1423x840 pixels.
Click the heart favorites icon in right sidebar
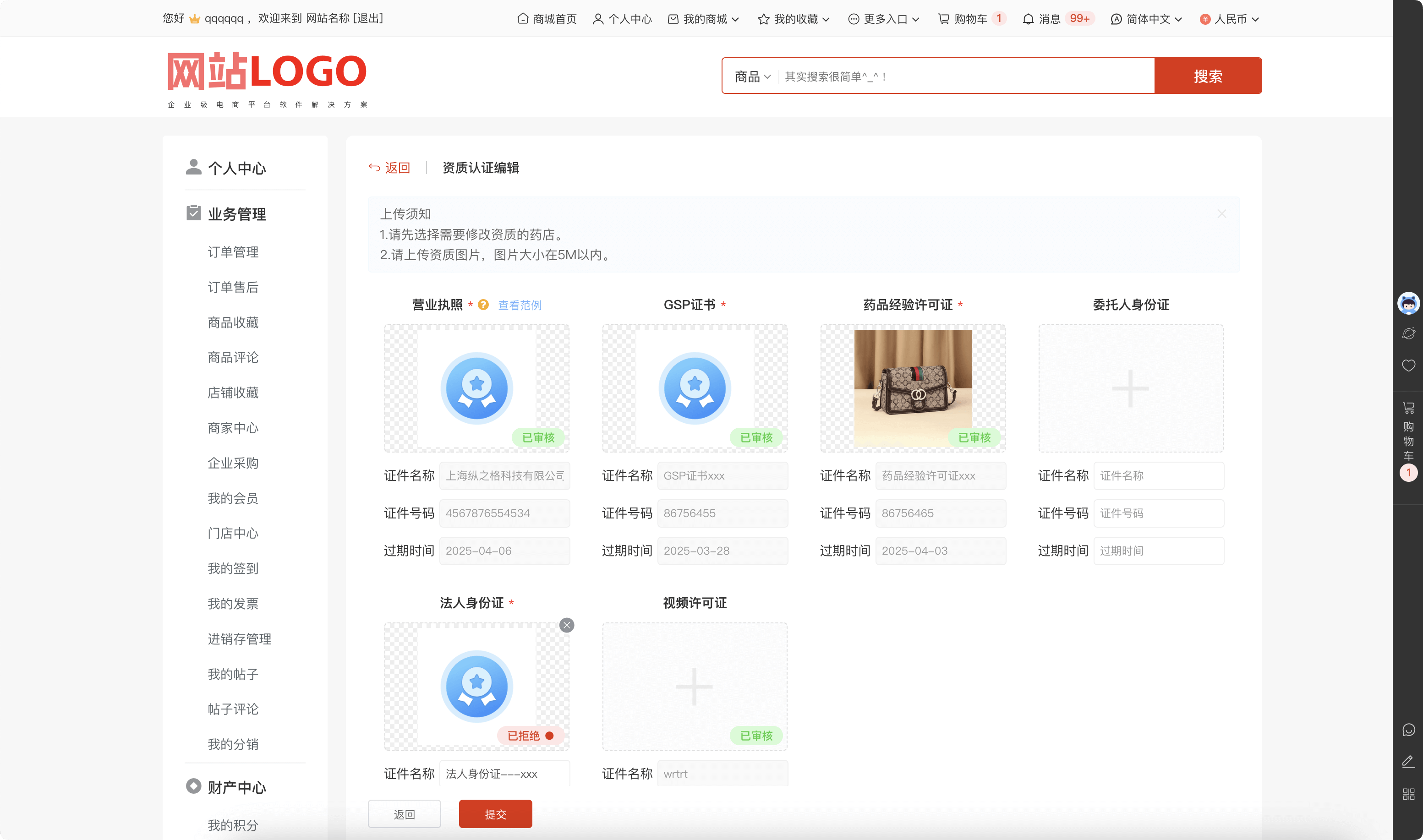[1408, 365]
